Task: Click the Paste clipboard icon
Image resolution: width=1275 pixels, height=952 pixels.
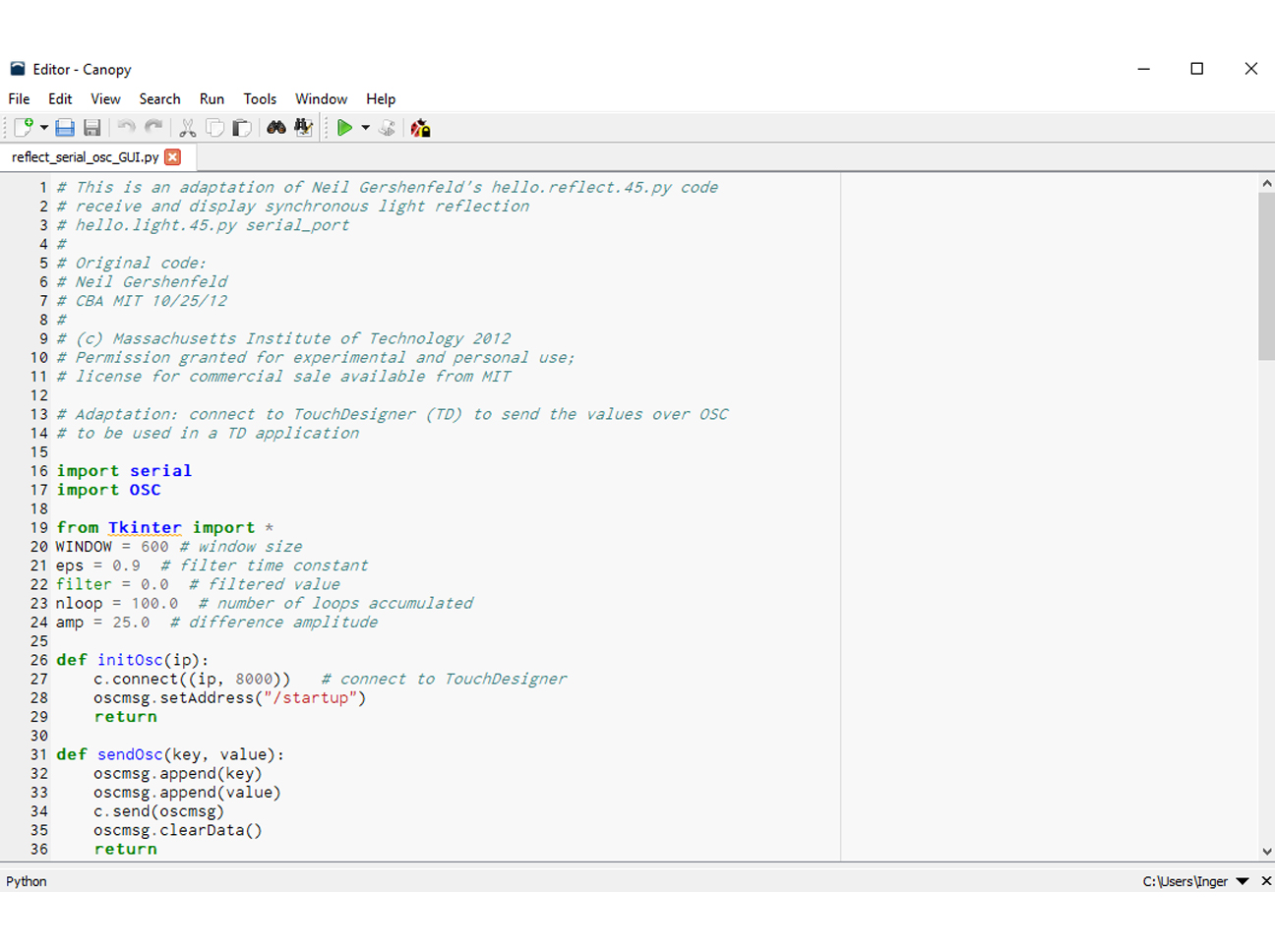Action: click(x=241, y=128)
